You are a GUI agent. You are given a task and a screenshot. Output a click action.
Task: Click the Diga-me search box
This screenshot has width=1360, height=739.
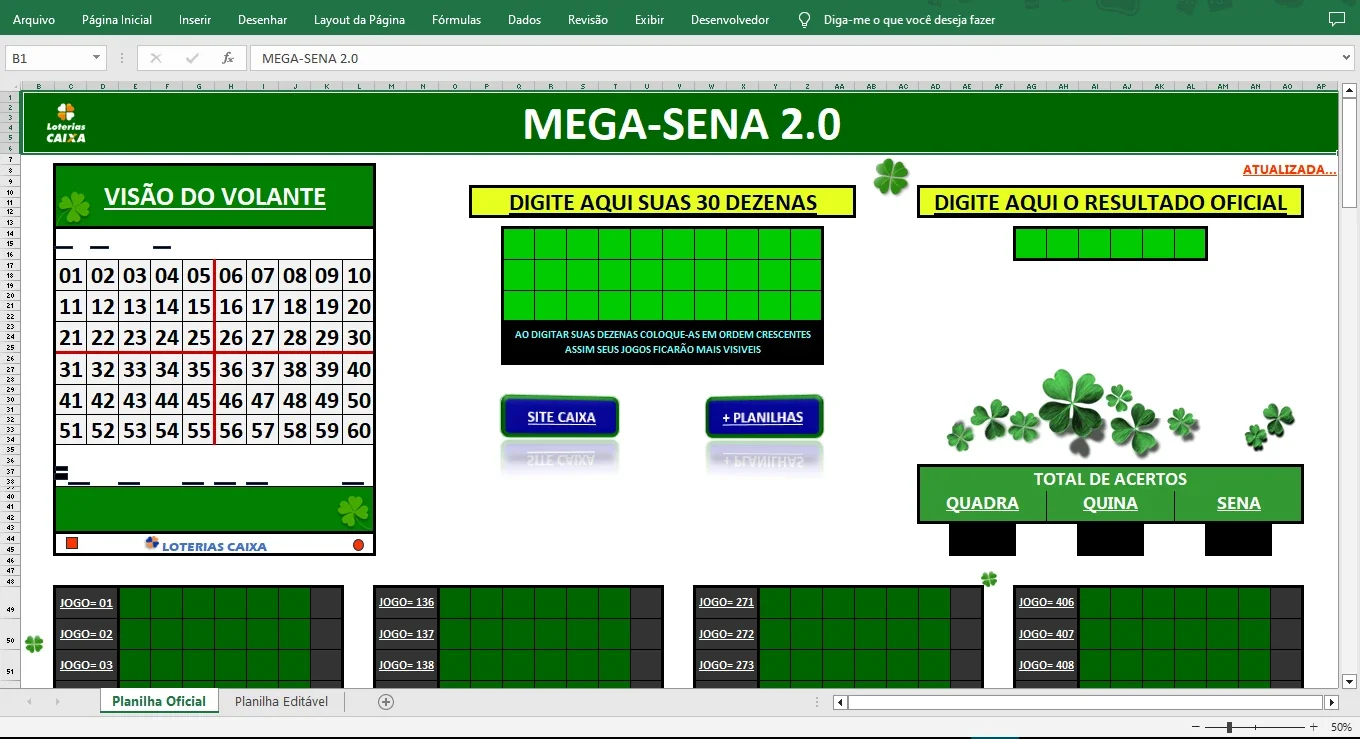tap(909, 20)
